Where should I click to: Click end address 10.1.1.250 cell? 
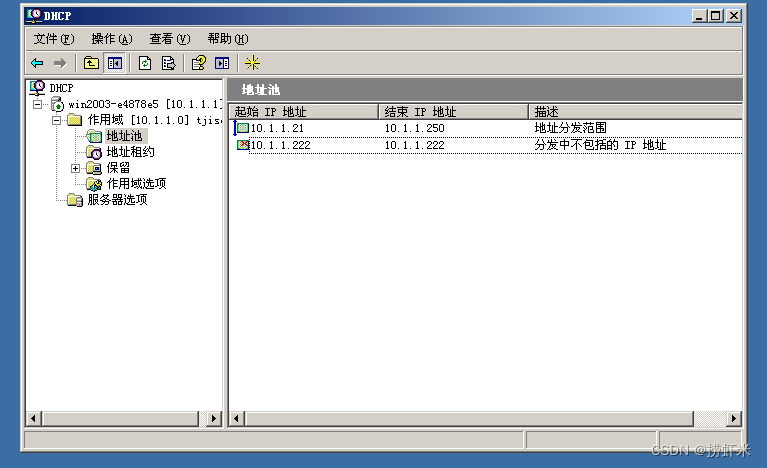pyautogui.click(x=415, y=128)
